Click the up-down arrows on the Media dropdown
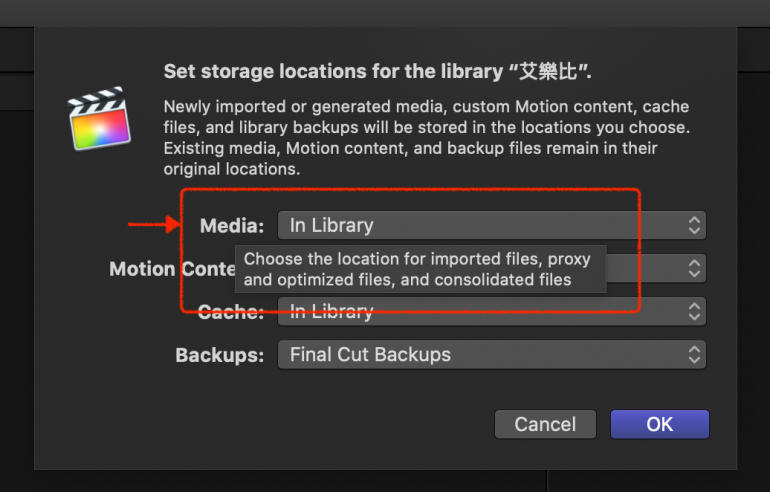This screenshot has height=492, width=770. (x=694, y=226)
